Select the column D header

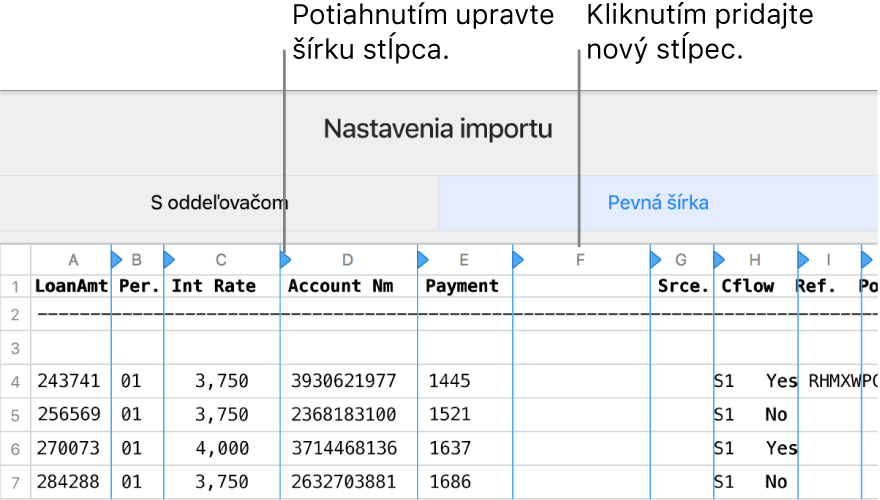point(348,260)
